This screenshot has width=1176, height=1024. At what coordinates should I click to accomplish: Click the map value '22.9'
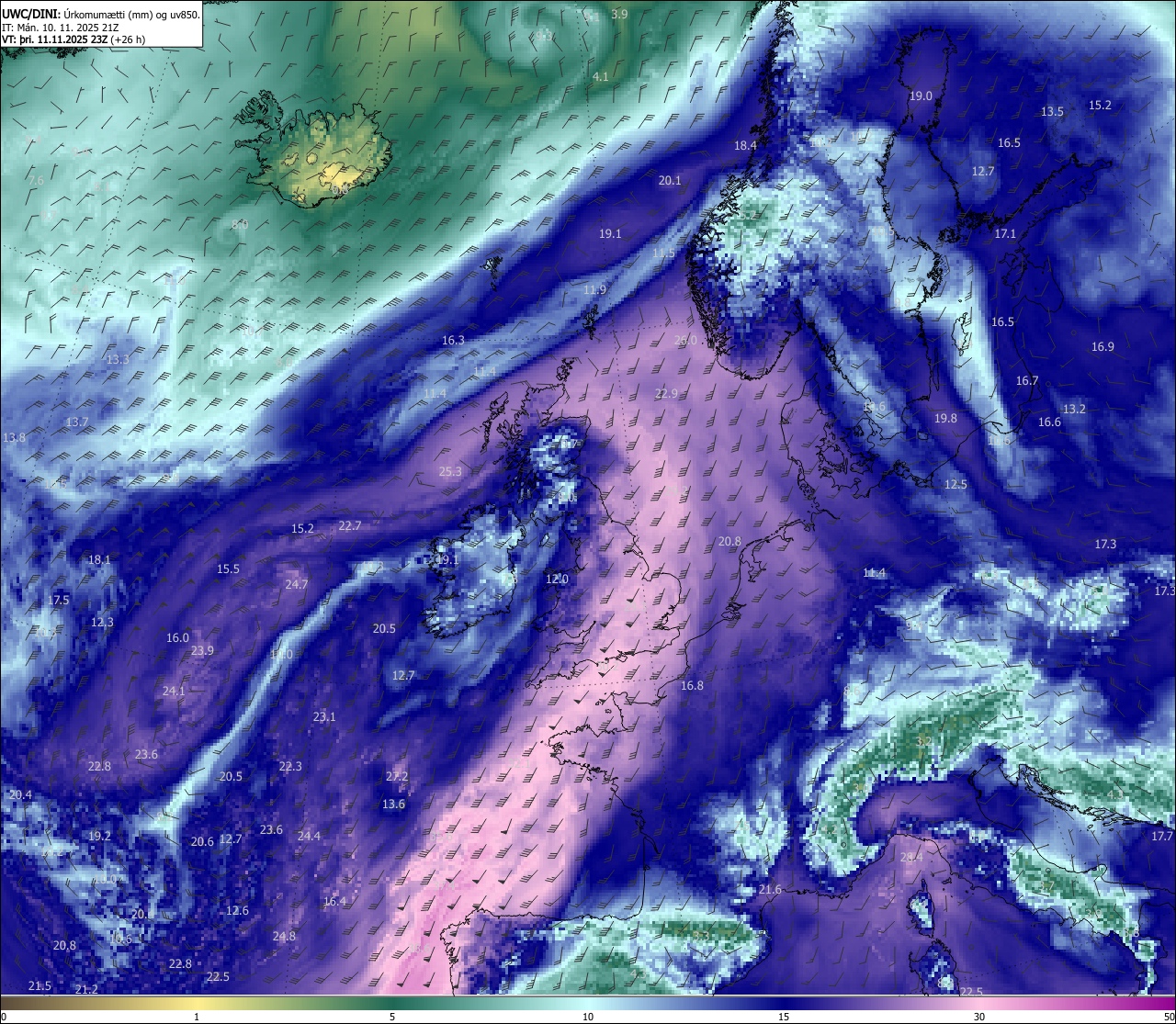tap(666, 393)
